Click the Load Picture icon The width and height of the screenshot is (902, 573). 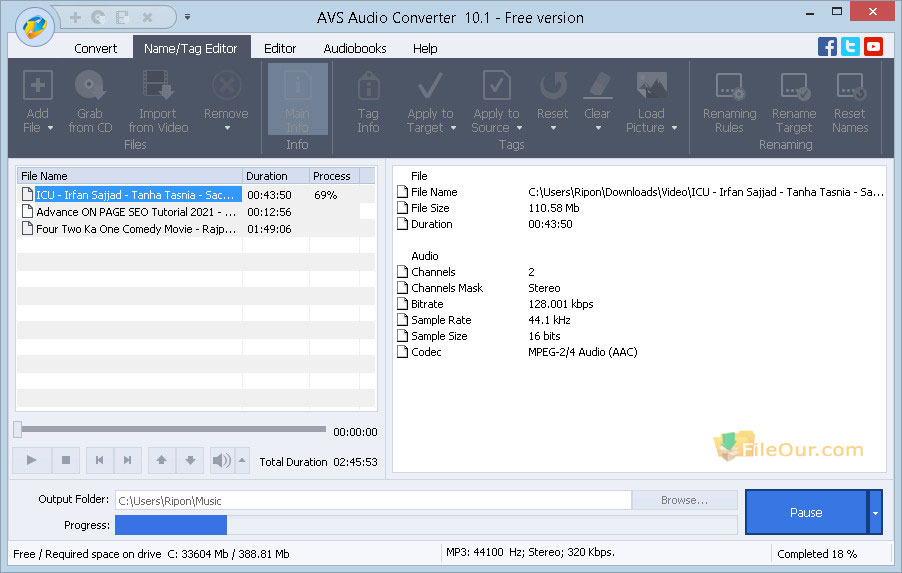click(651, 86)
